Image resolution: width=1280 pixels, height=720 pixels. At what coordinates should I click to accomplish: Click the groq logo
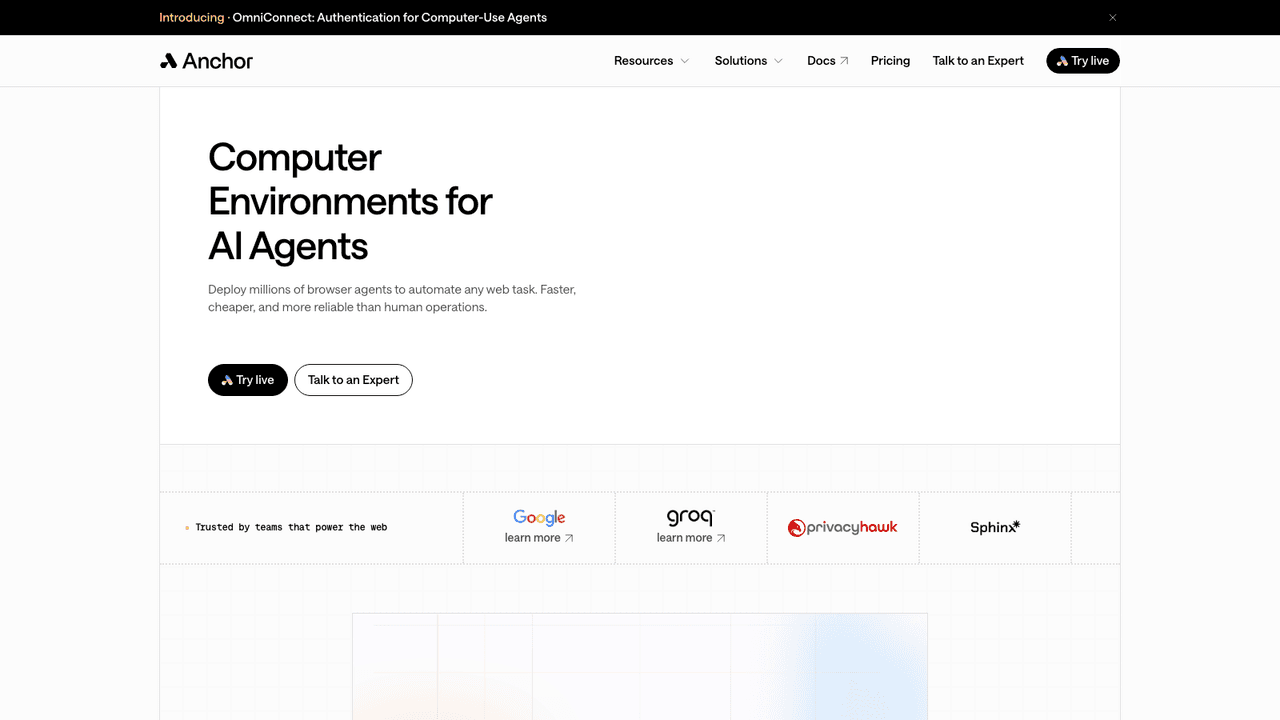pos(691,517)
